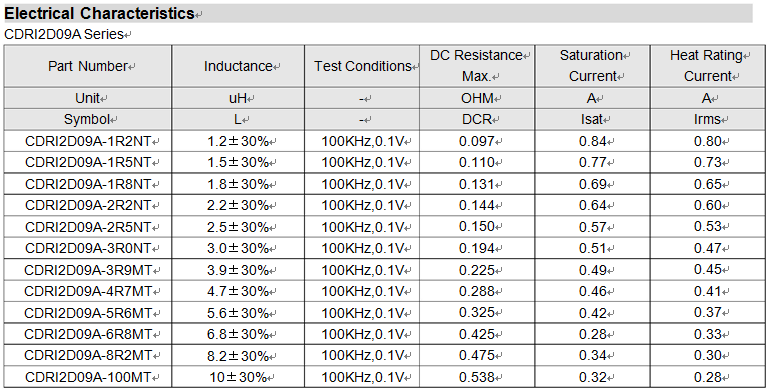
Task: Click part number CDRI2D09A-4R7MT
Action: pos(88,291)
